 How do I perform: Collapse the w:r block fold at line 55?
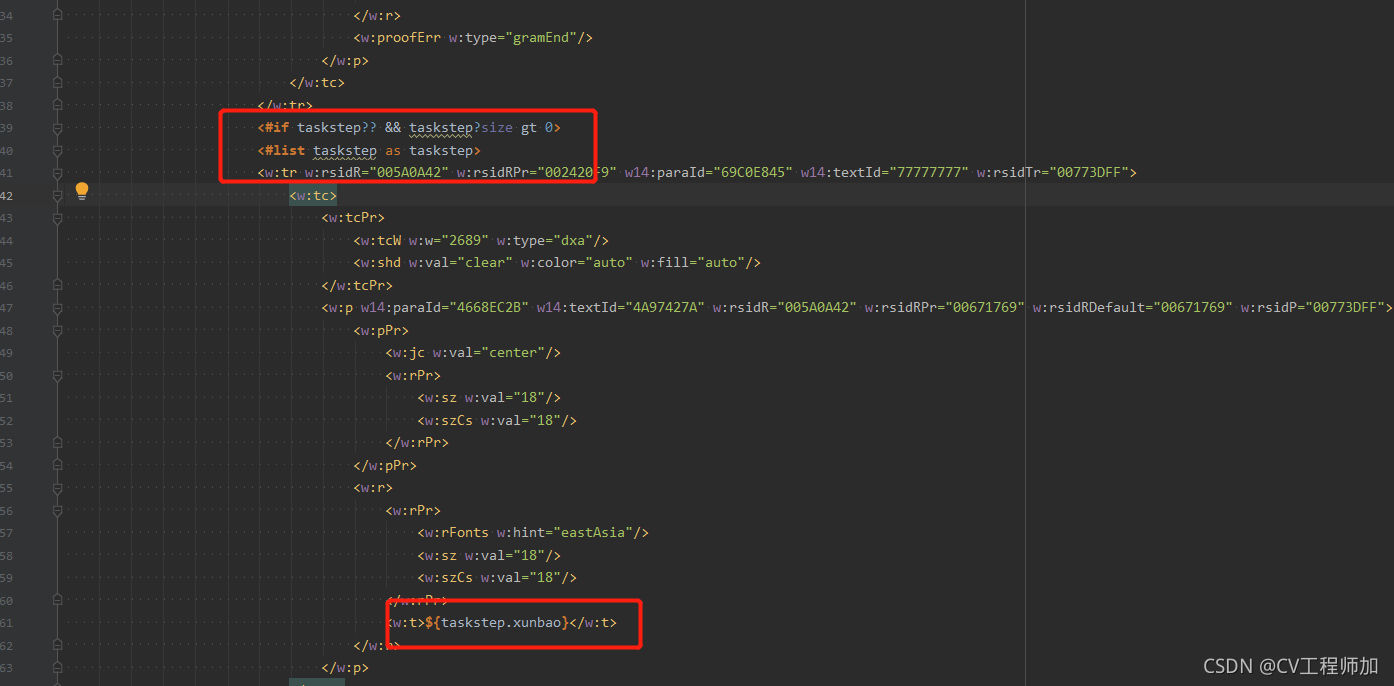[x=57, y=487]
